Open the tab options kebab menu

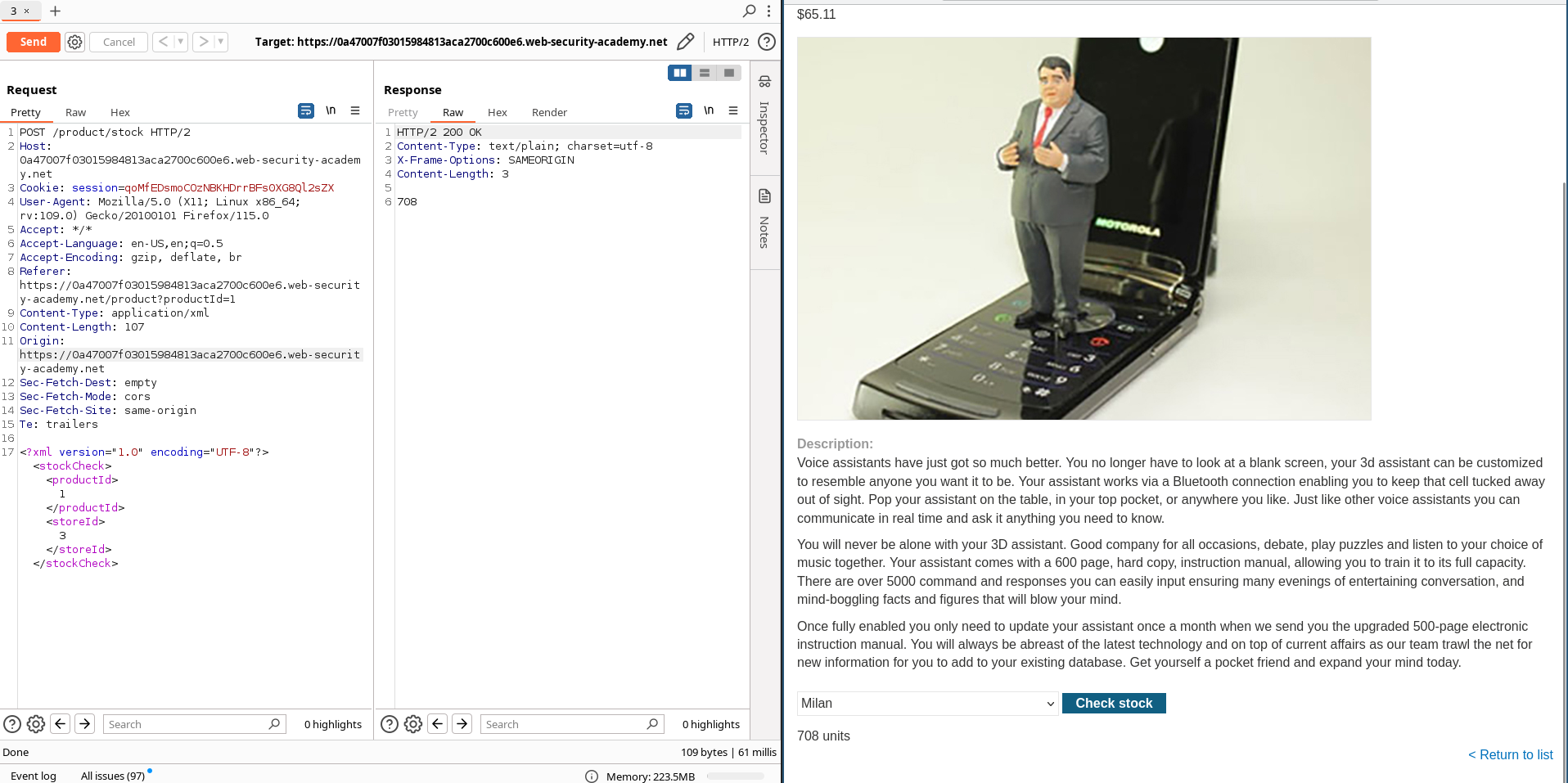click(768, 11)
